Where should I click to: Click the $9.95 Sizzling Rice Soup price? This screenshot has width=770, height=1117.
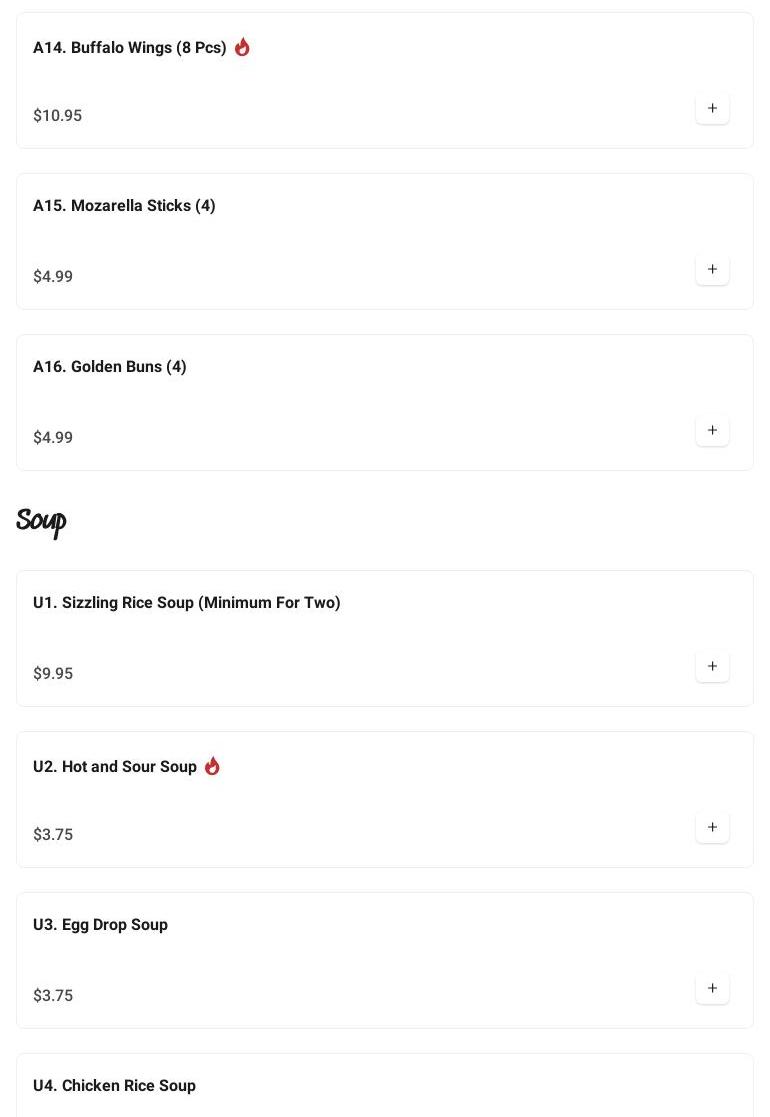[53, 674]
